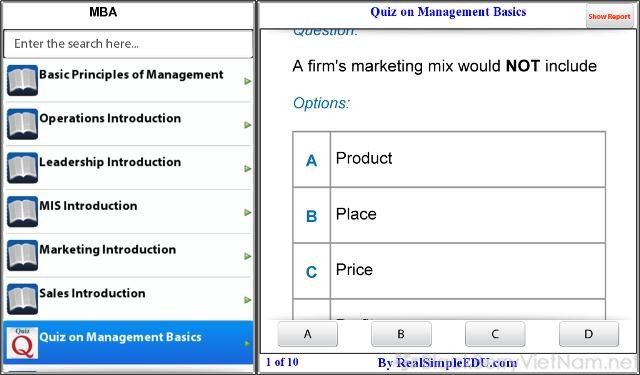Choose answer button B
The height and width of the screenshot is (375, 640).
tap(401, 334)
